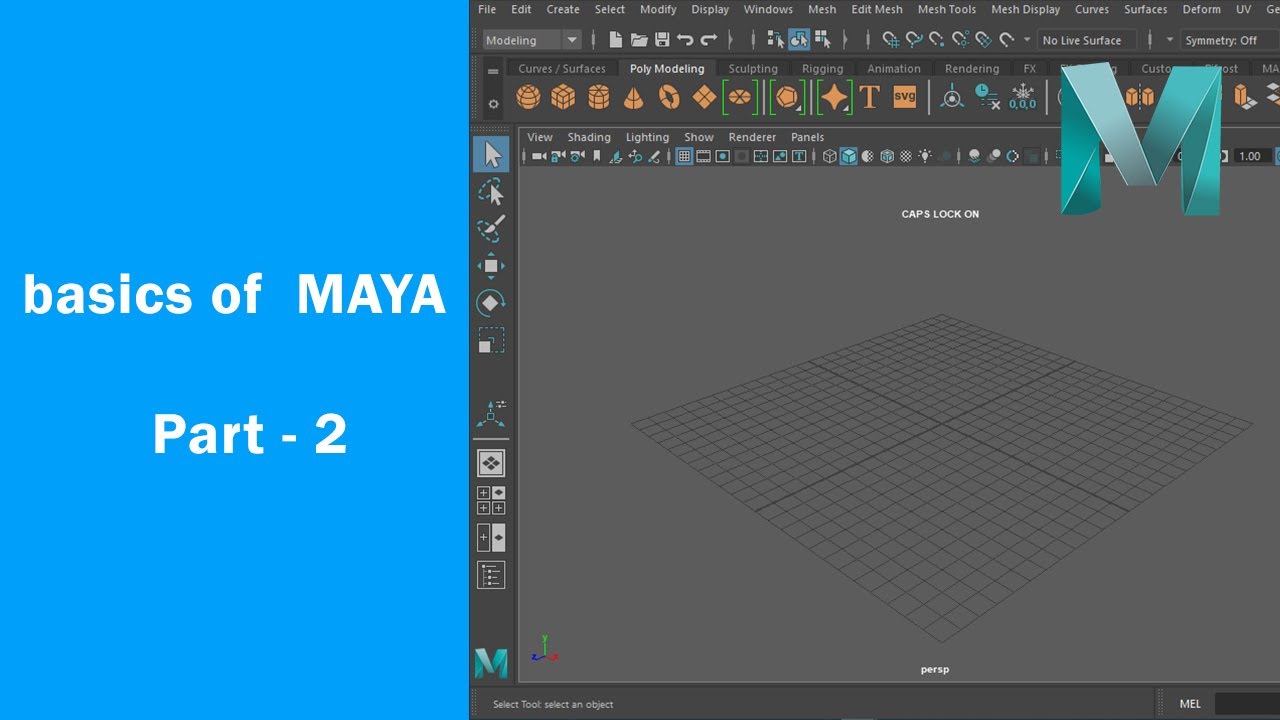Open the Create menu
The width and height of the screenshot is (1280, 720).
[563, 9]
